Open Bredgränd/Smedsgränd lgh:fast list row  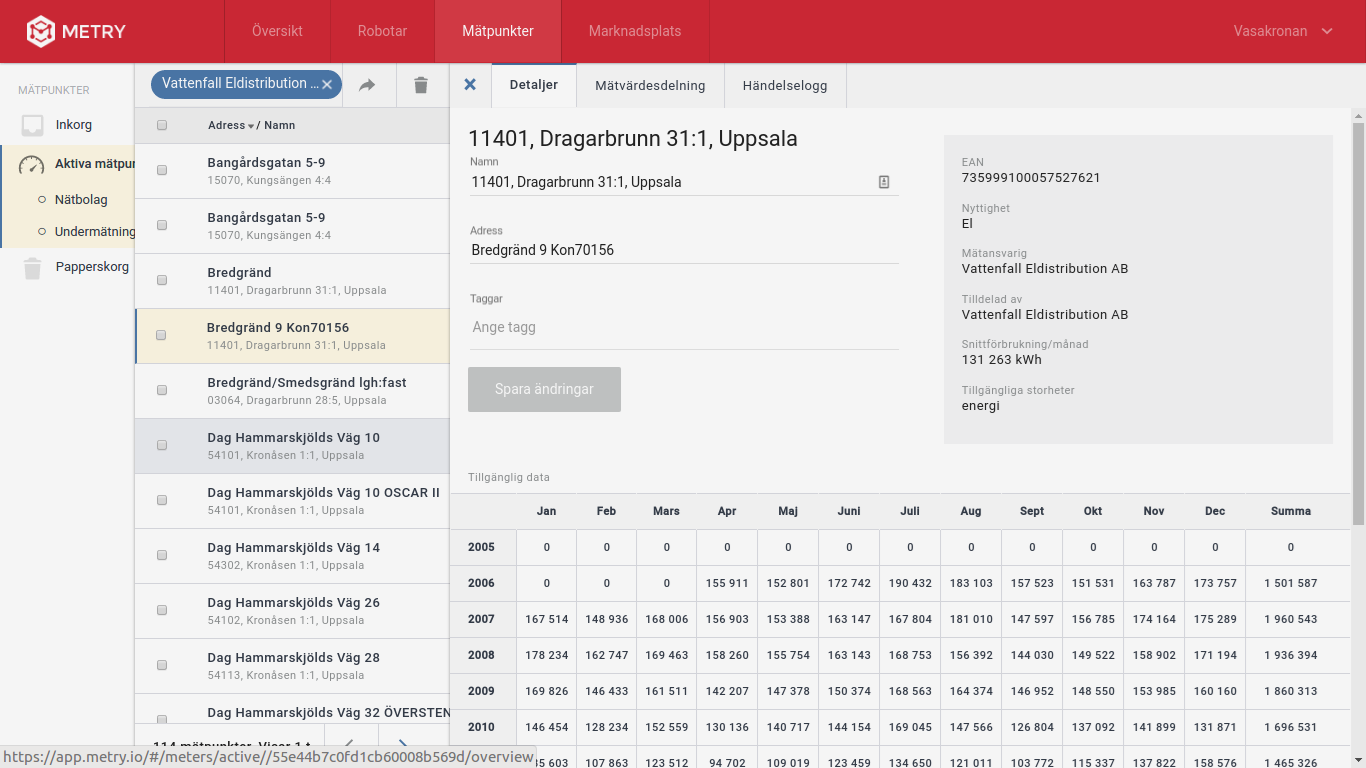click(292, 391)
